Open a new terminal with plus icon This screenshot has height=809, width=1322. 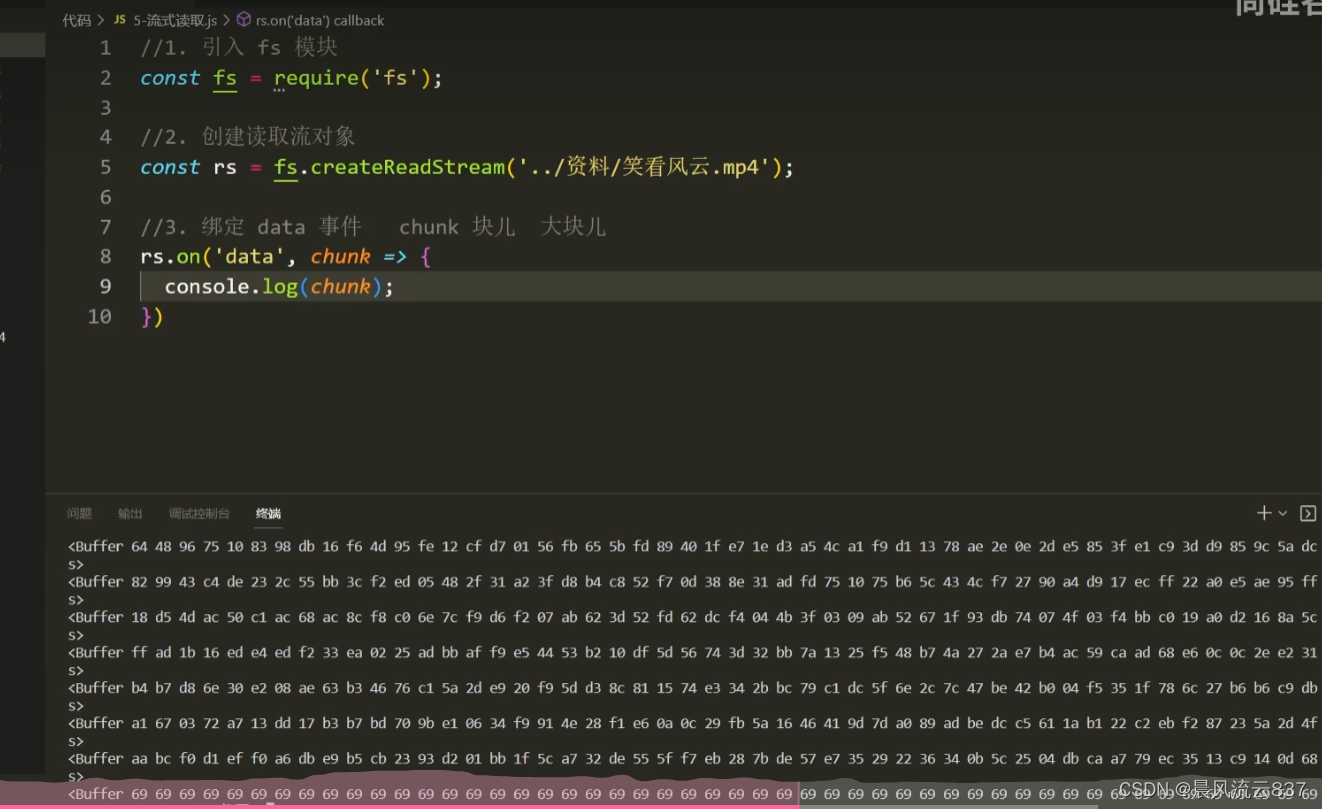pyautogui.click(x=1264, y=513)
